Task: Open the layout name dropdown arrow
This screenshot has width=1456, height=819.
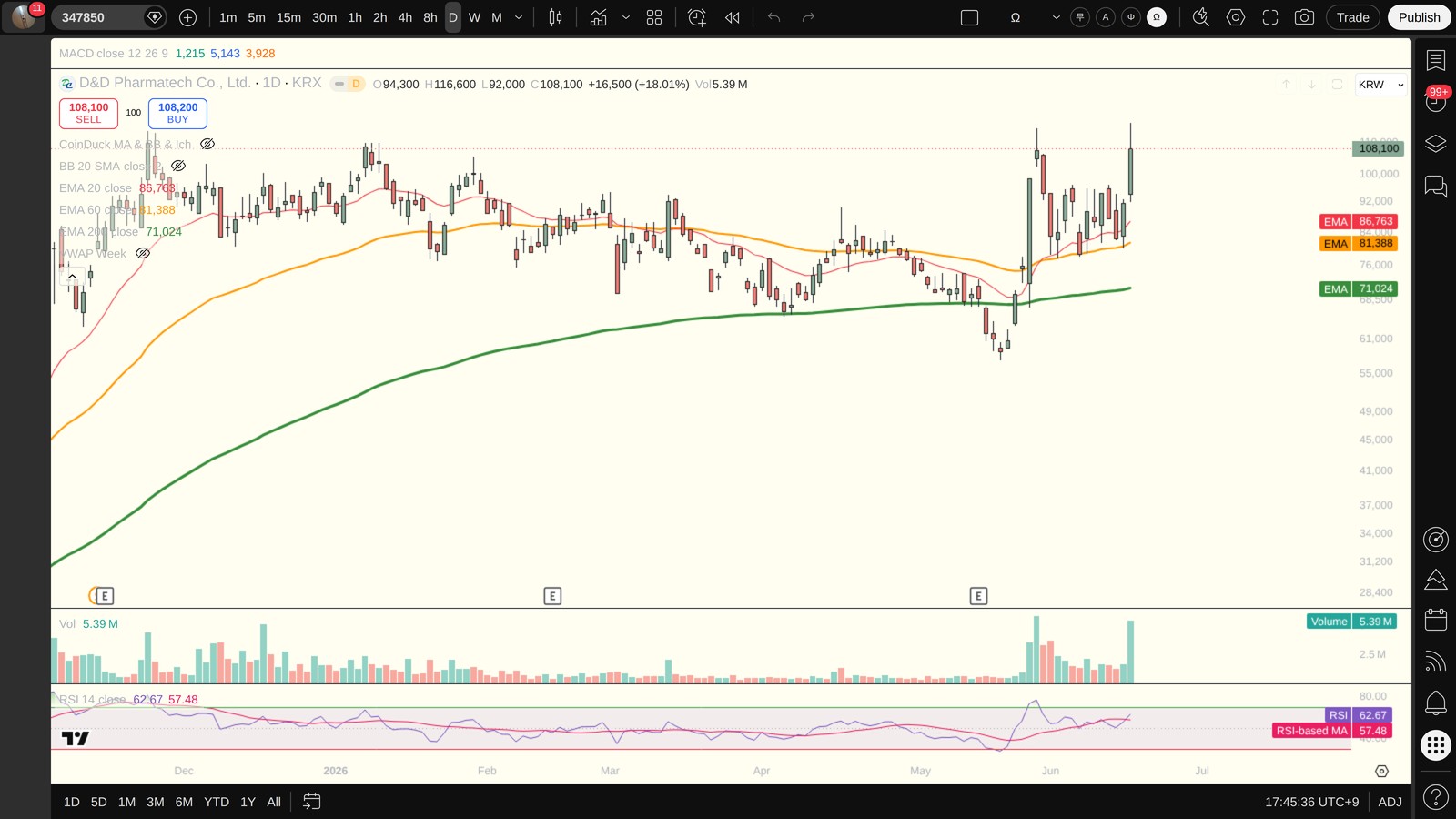Action: 1056,17
